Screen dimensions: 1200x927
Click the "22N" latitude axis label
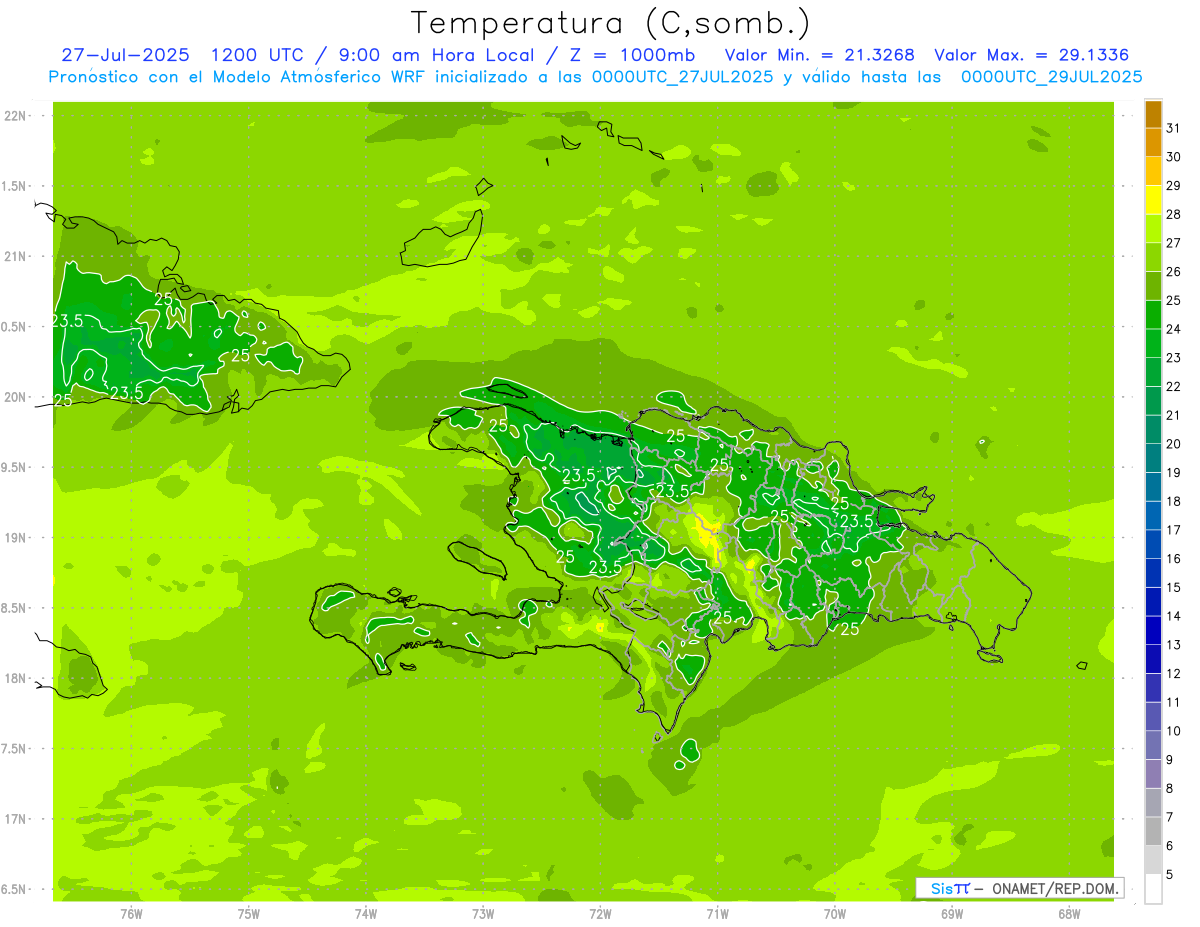(x=16, y=116)
